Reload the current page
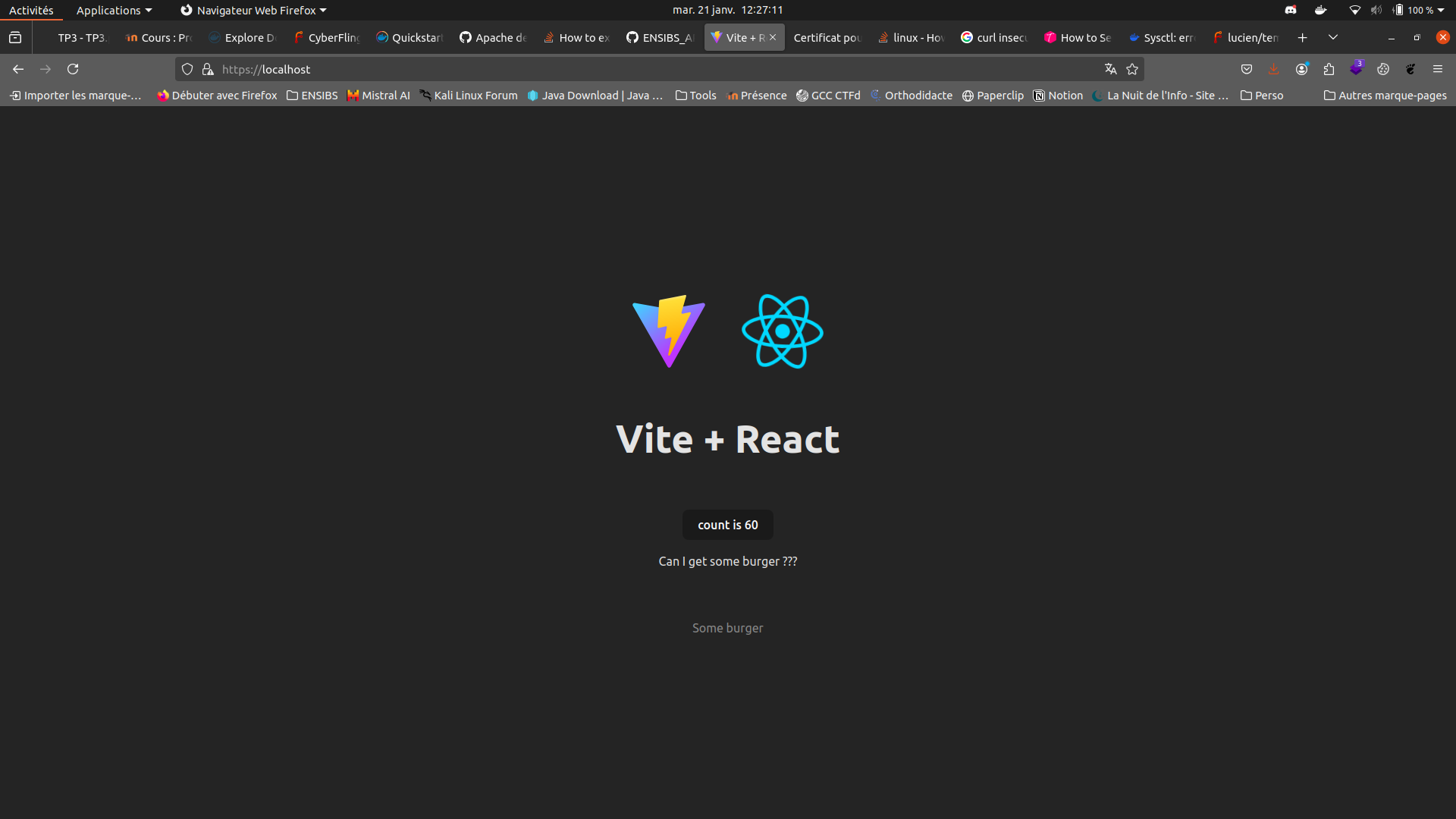The width and height of the screenshot is (1456, 819). point(73,69)
